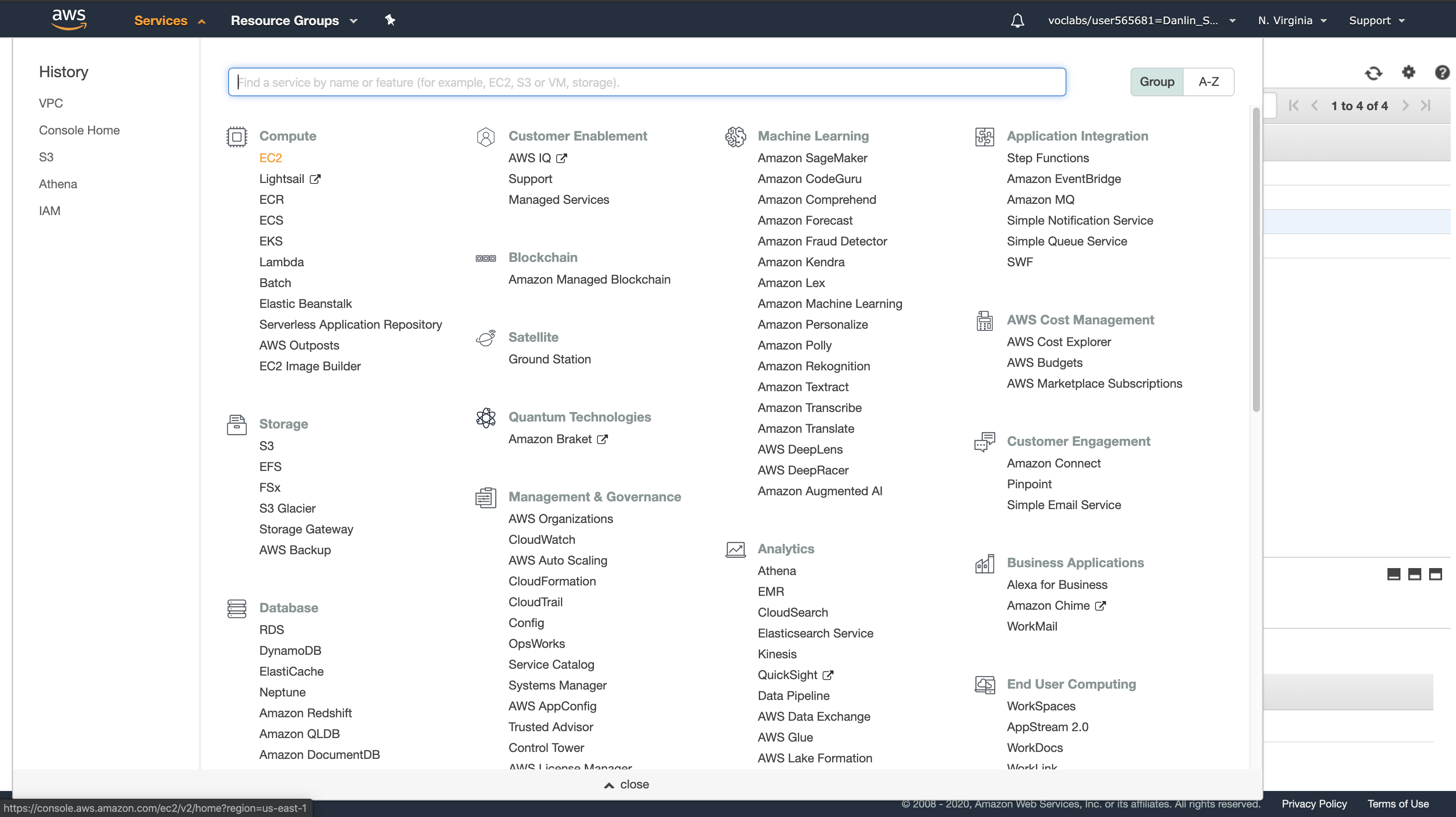Collapse the Services dropdown menu
This screenshot has width=1456, height=817.
tap(169, 21)
